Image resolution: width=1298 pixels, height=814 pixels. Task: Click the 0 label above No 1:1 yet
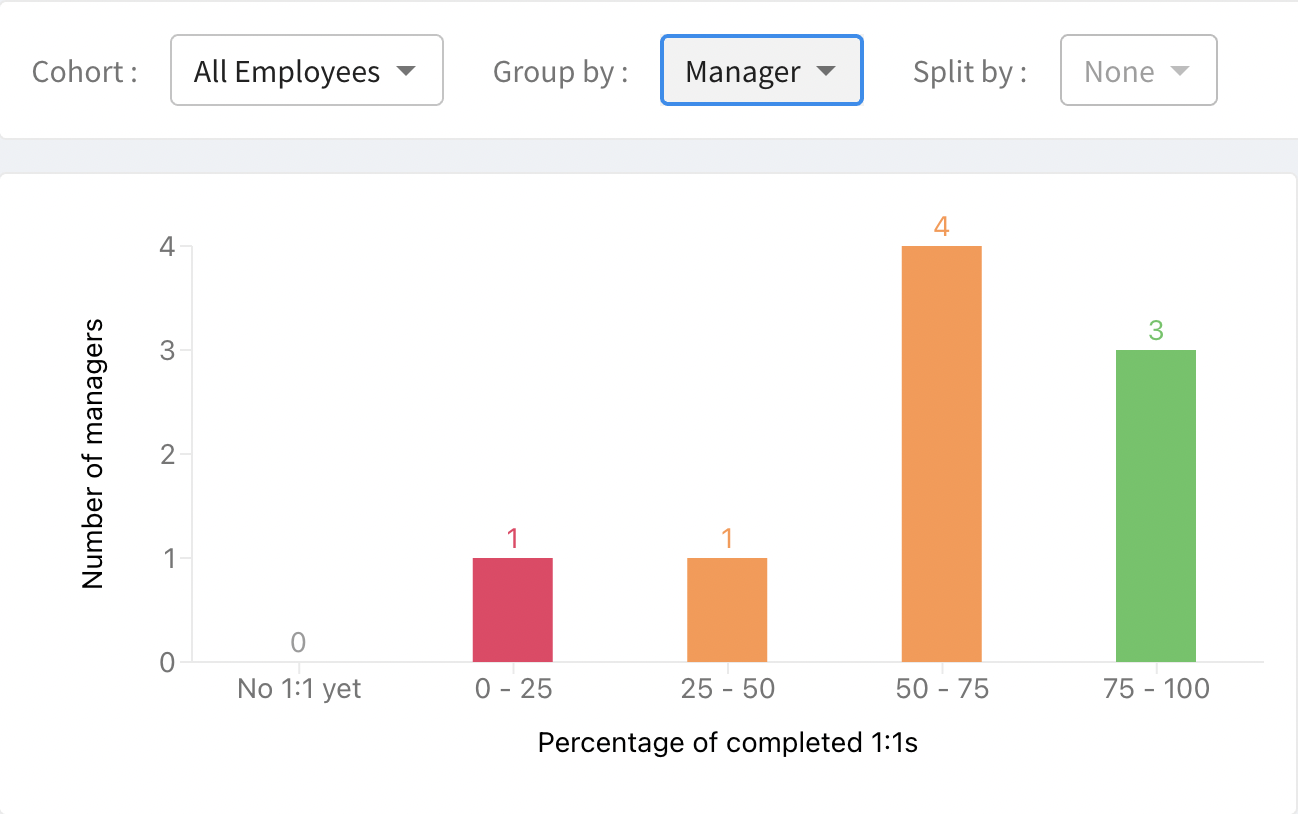coord(298,642)
